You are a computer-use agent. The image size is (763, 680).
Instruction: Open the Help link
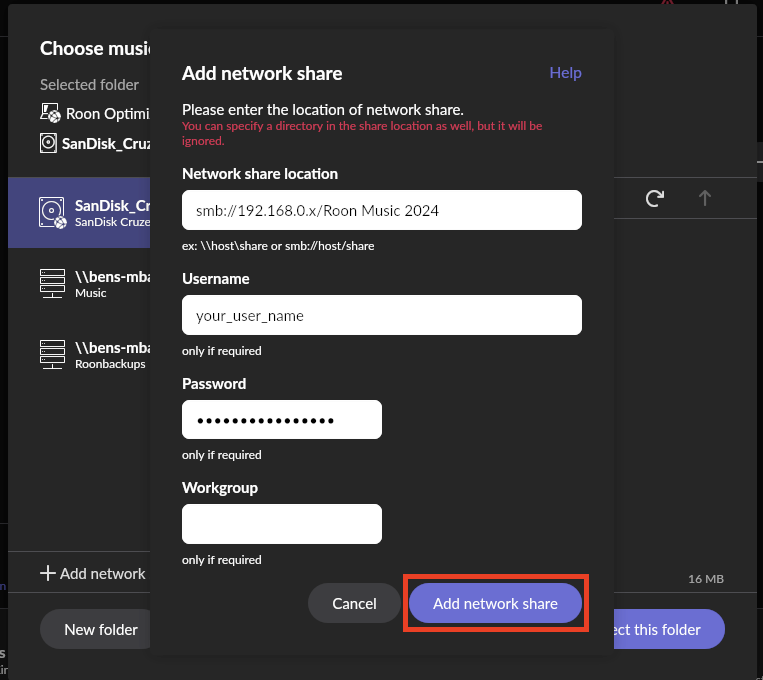click(x=565, y=73)
